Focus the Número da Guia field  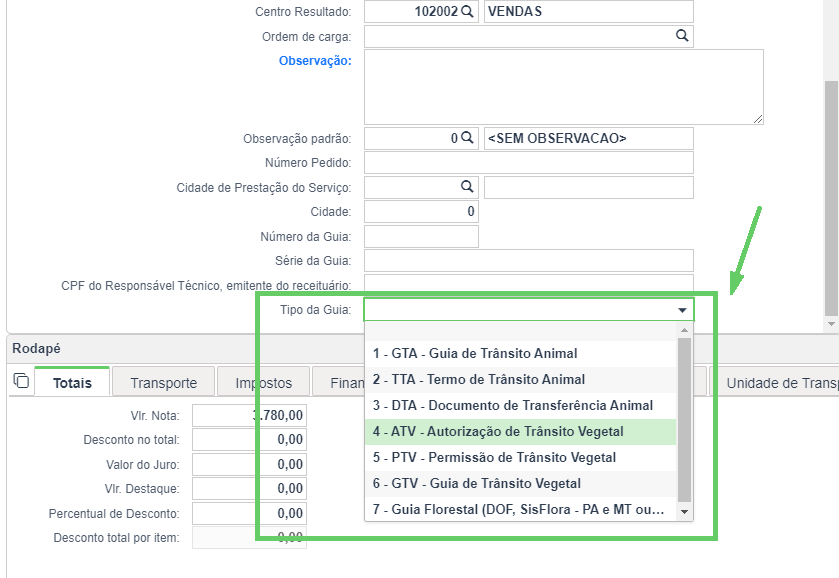coord(421,237)
